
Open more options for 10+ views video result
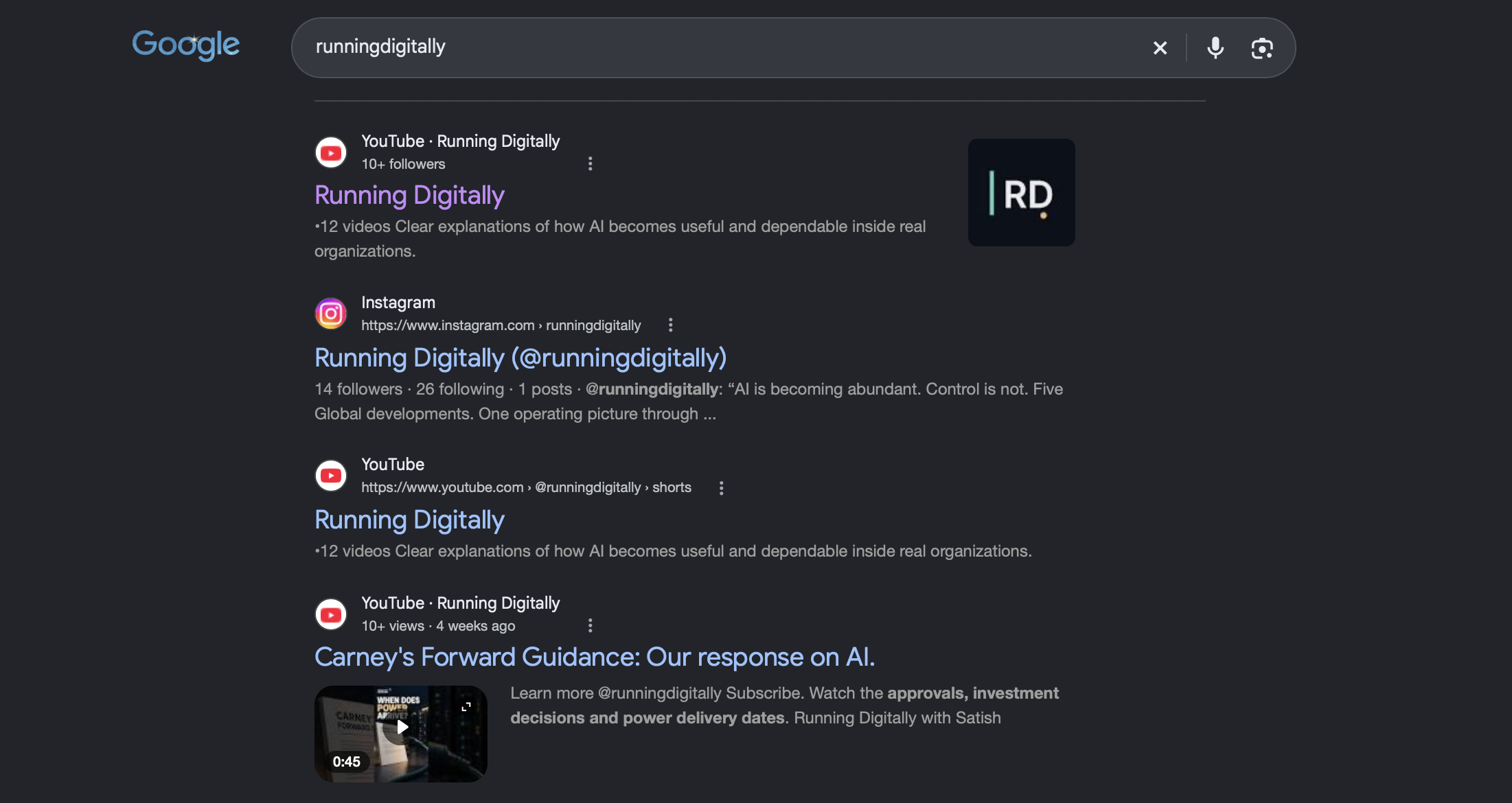point(590,625)
